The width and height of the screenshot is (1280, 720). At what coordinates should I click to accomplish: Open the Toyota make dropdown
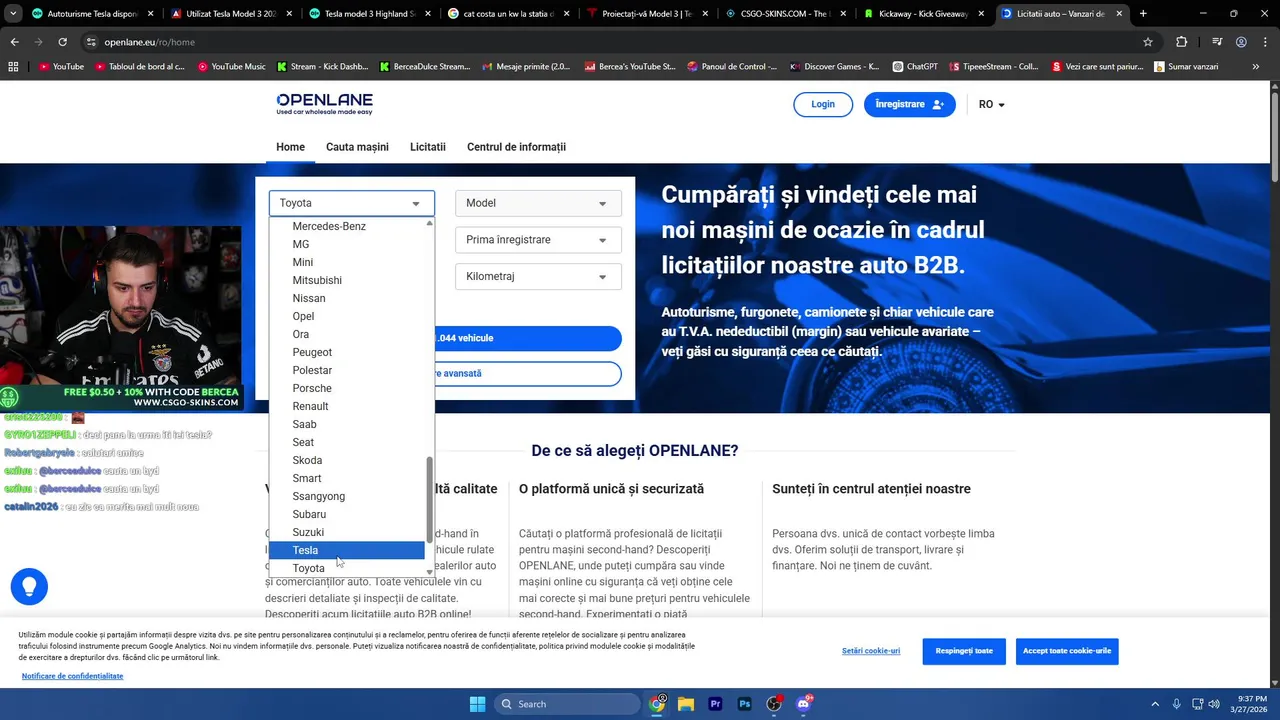coord(351,203)
